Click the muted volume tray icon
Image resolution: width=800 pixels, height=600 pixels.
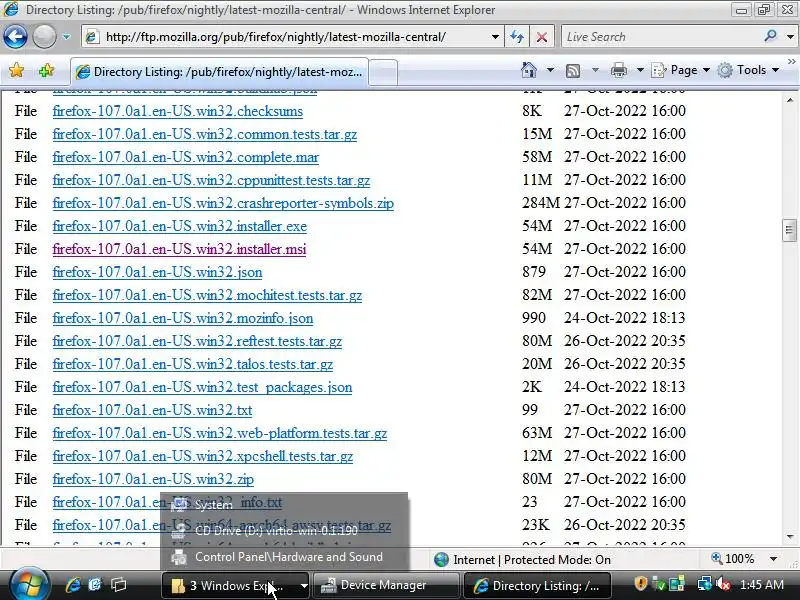pos(722,584)
